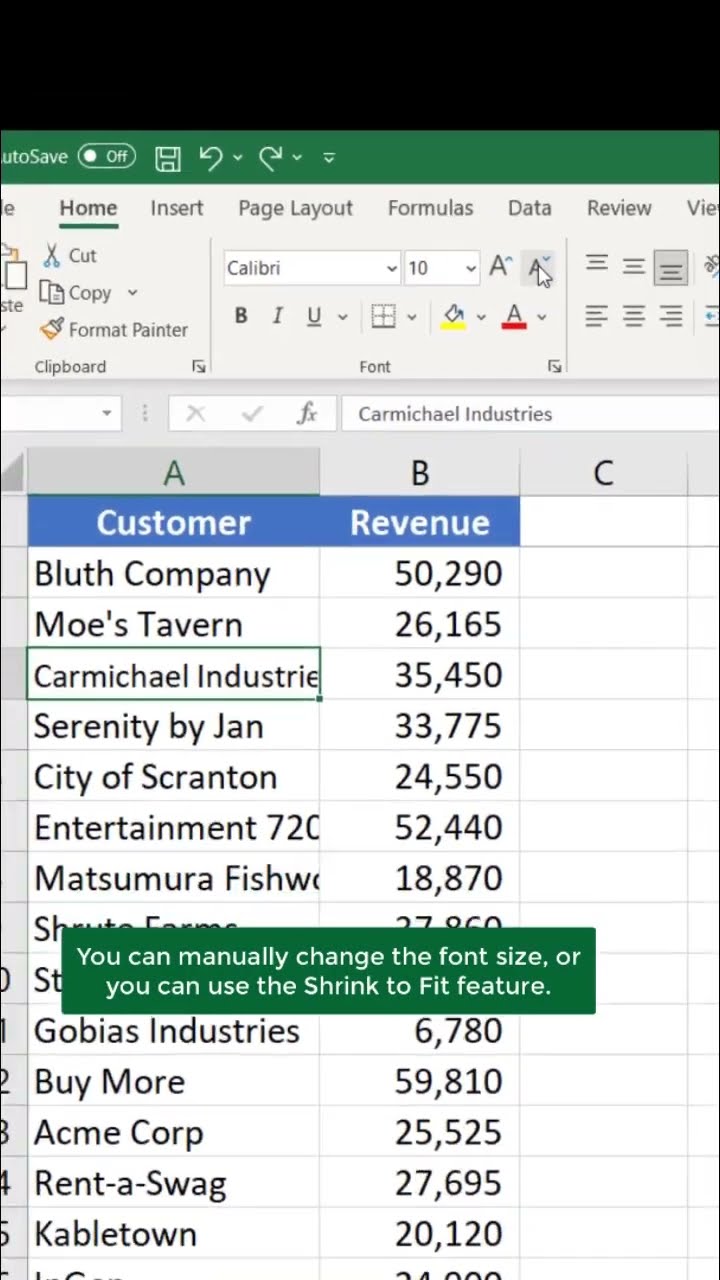Click Middle Align icon
The width and height of the screenshot is (720, 1280).
coord(633,266)
